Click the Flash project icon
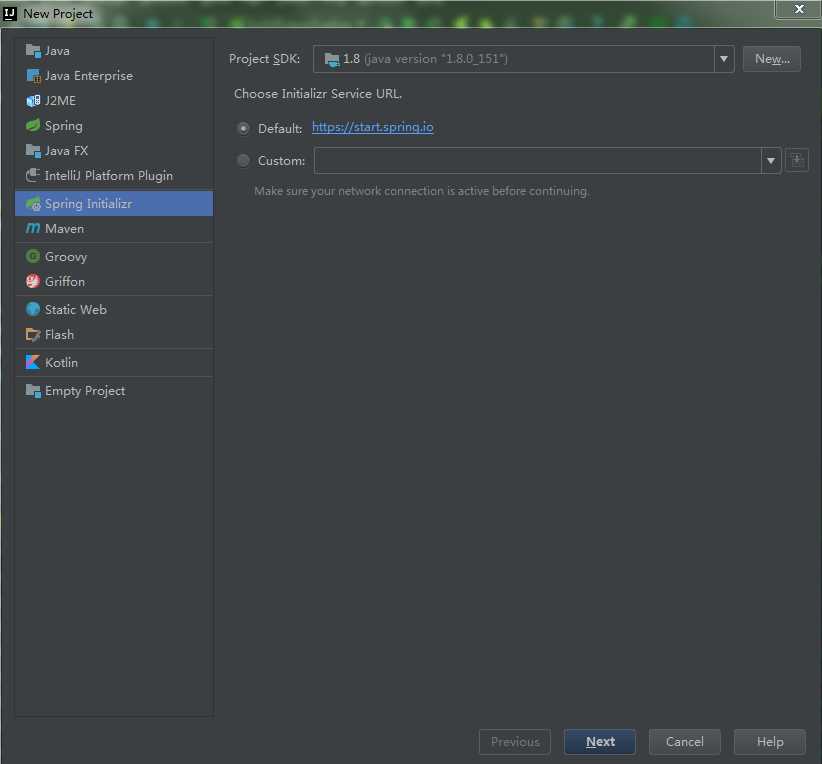This screenshot has width=822, height=764. coord(33,335)
